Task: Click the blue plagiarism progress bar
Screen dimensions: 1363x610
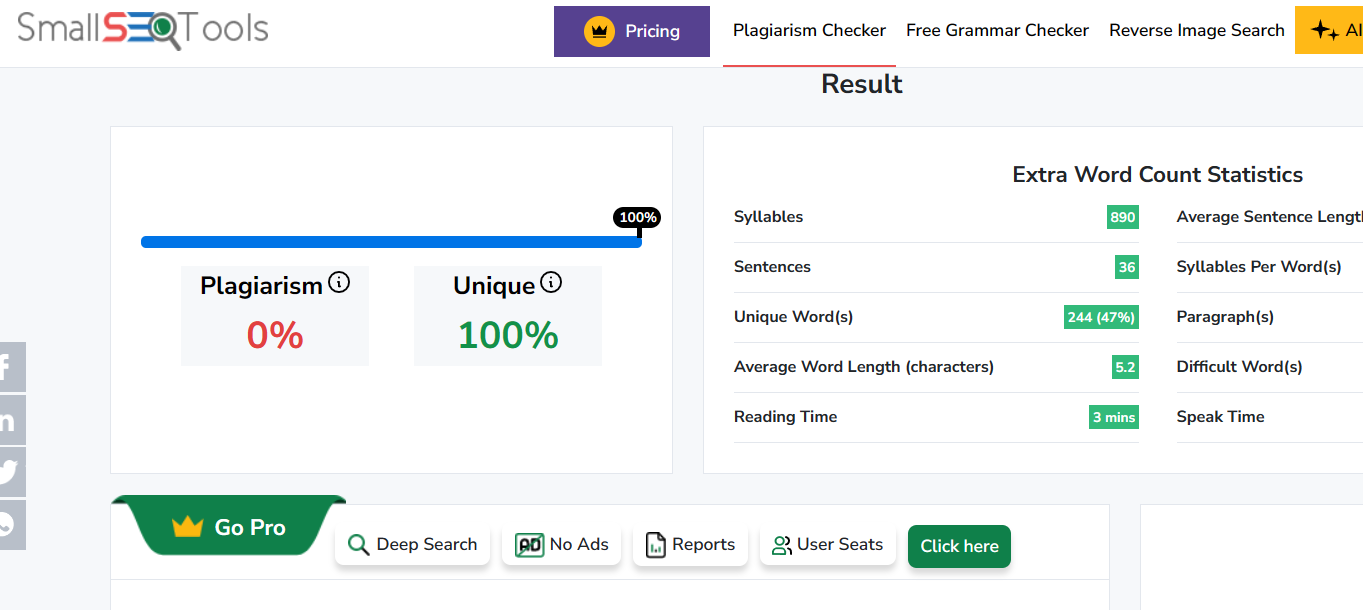Action: coord(390,242)
